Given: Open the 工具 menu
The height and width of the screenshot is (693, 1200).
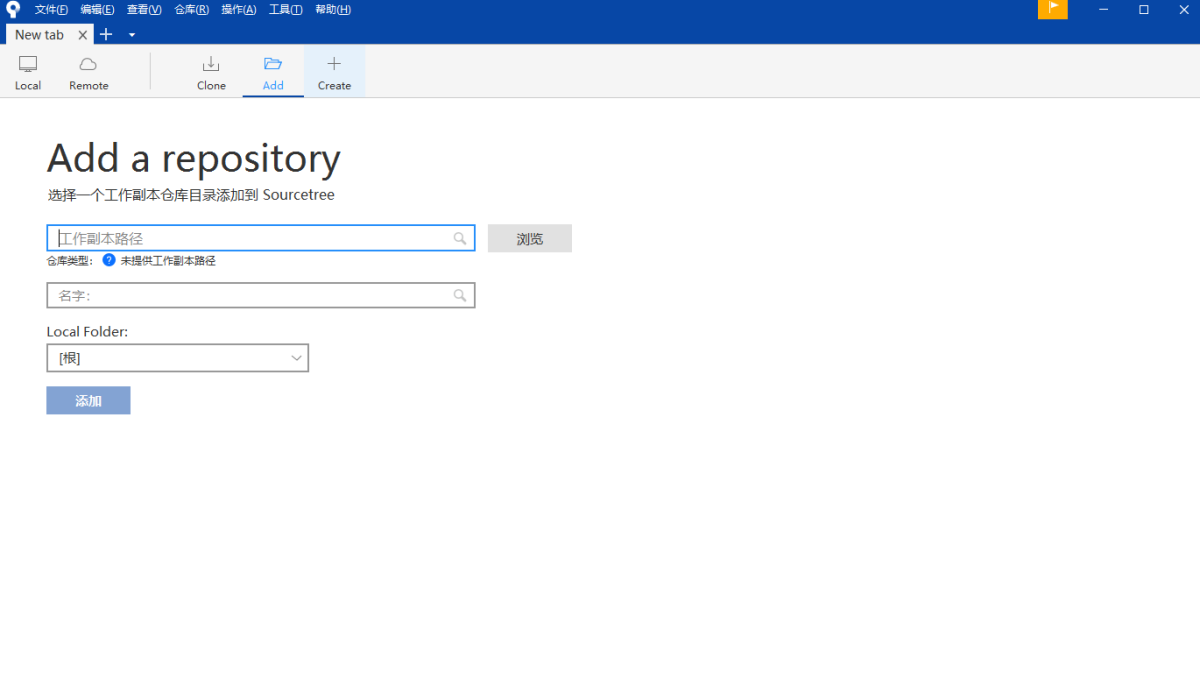Looking at the screenshot, I should coord(285,9).
